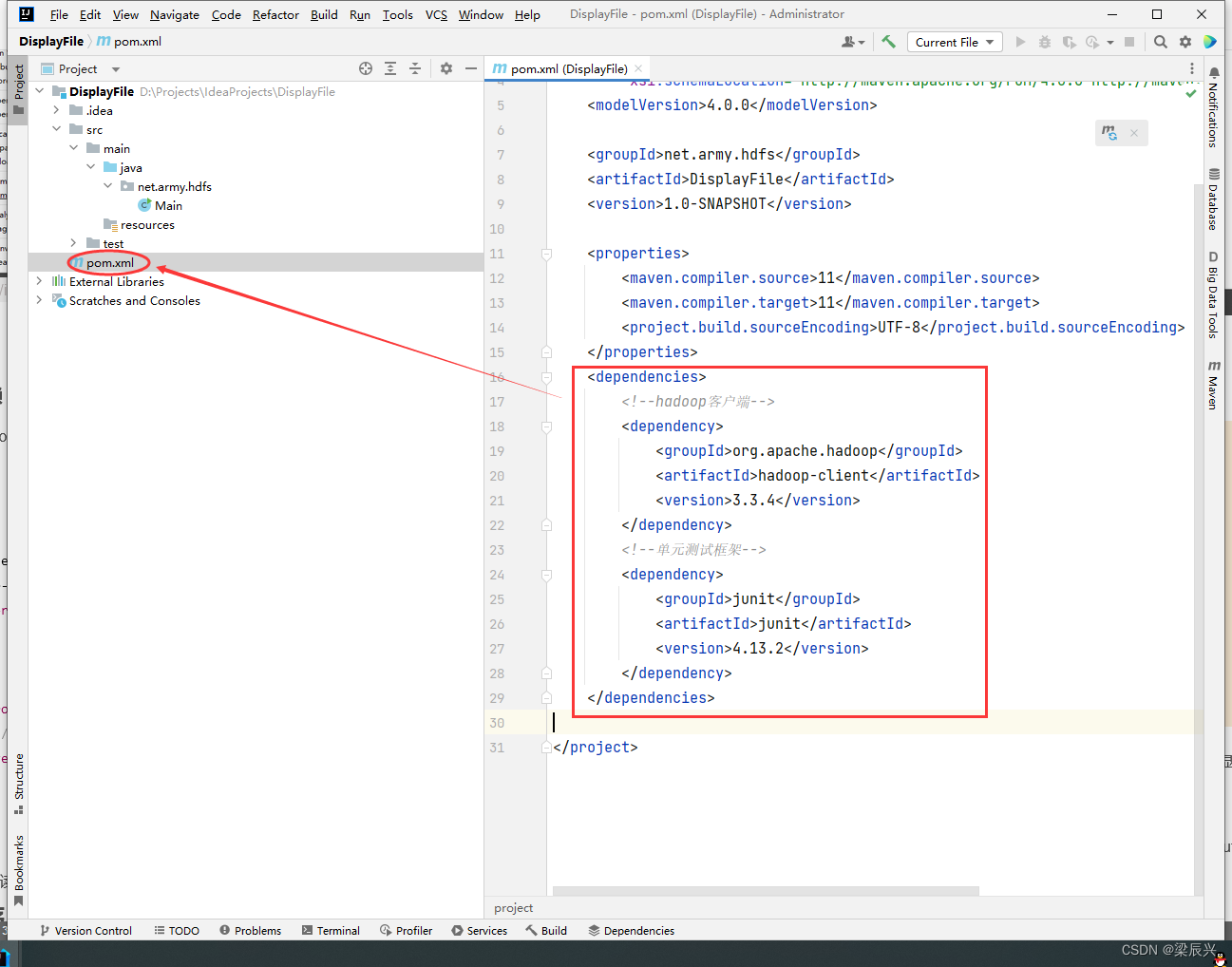Expand the test folder
Screen dimensions: 1232x967
pyautogui.click(x=74, y=243)
